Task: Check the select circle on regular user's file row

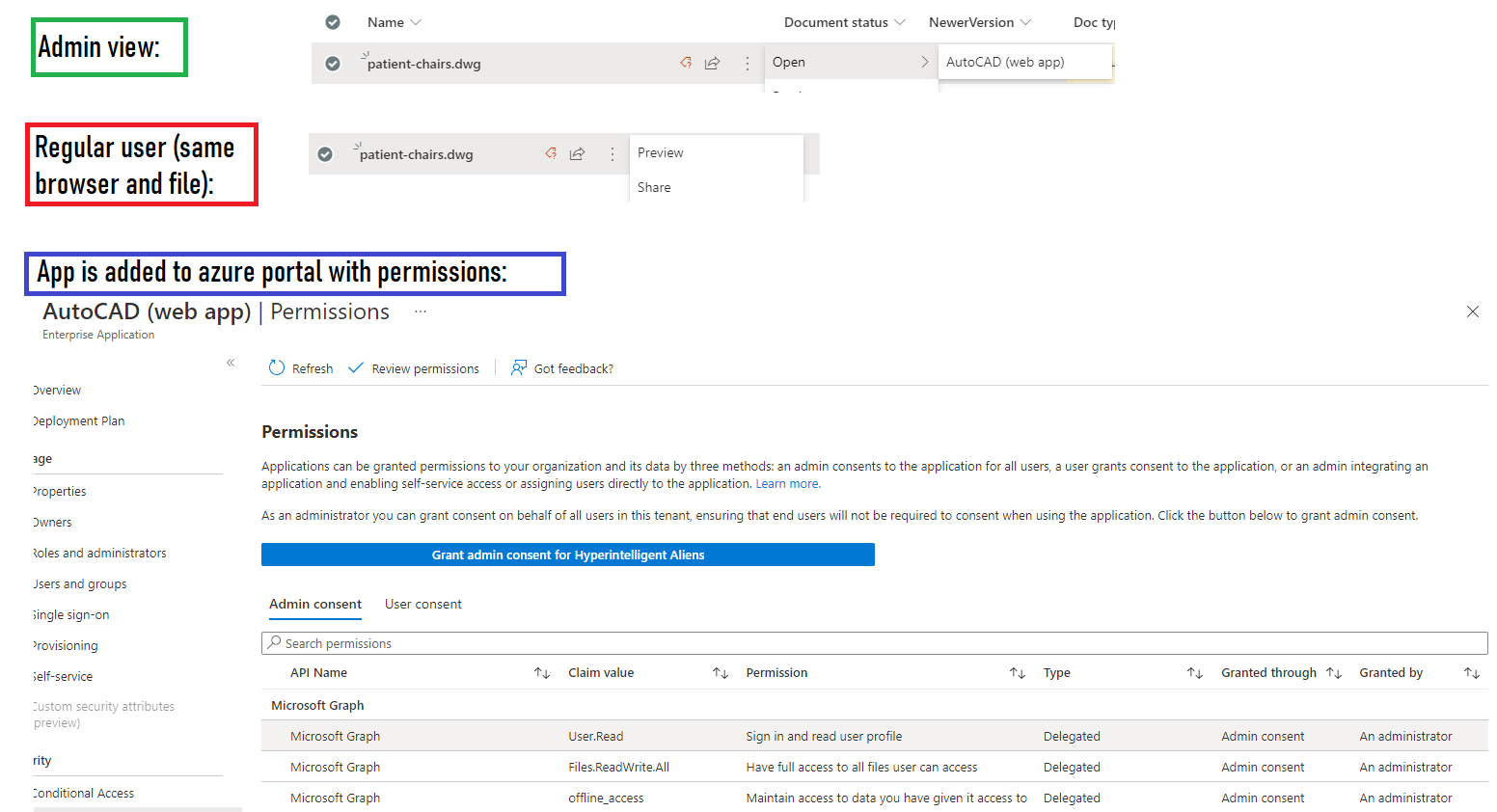Action: click(x=325, y=153)
